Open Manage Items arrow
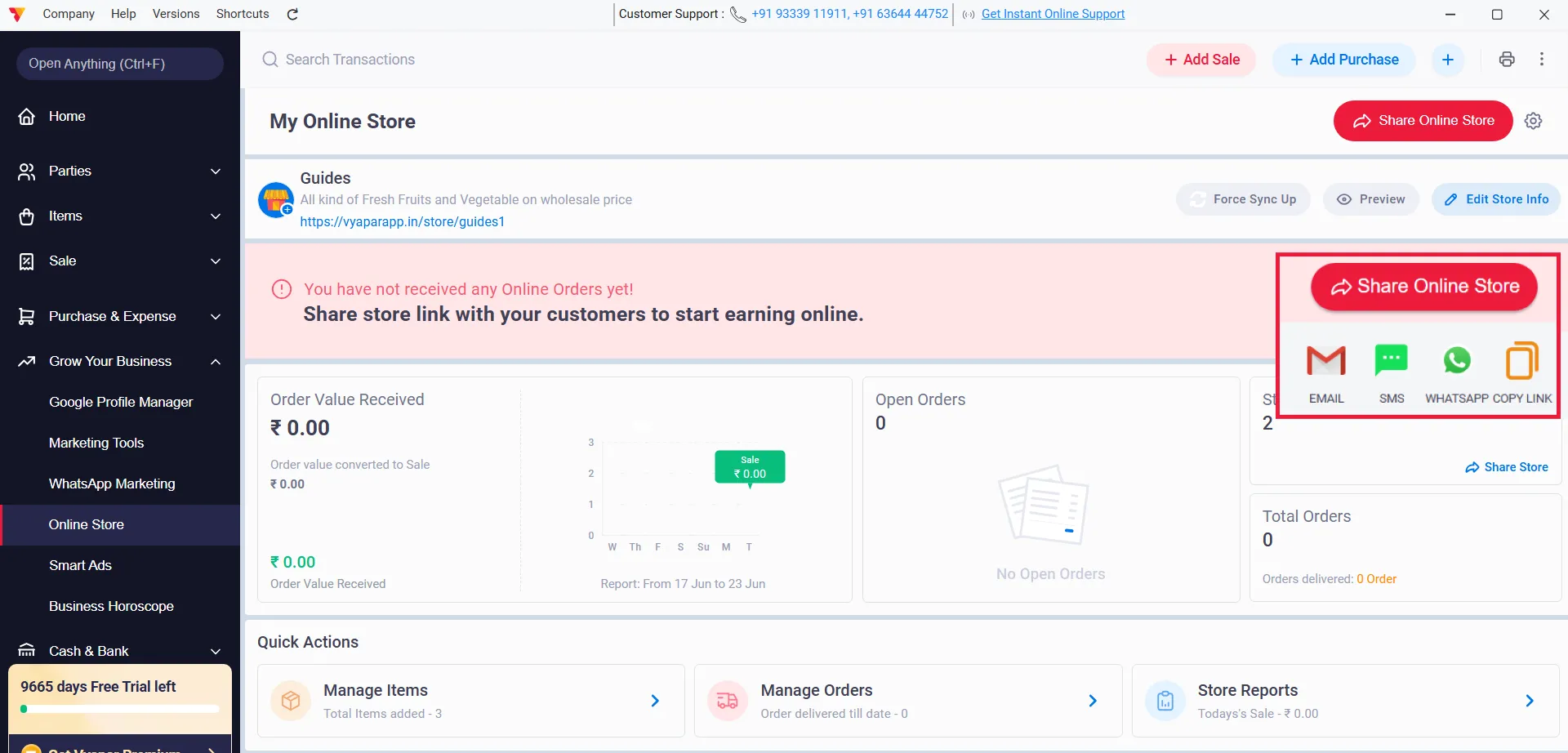The image size is (1568, 753). point(655,701)
